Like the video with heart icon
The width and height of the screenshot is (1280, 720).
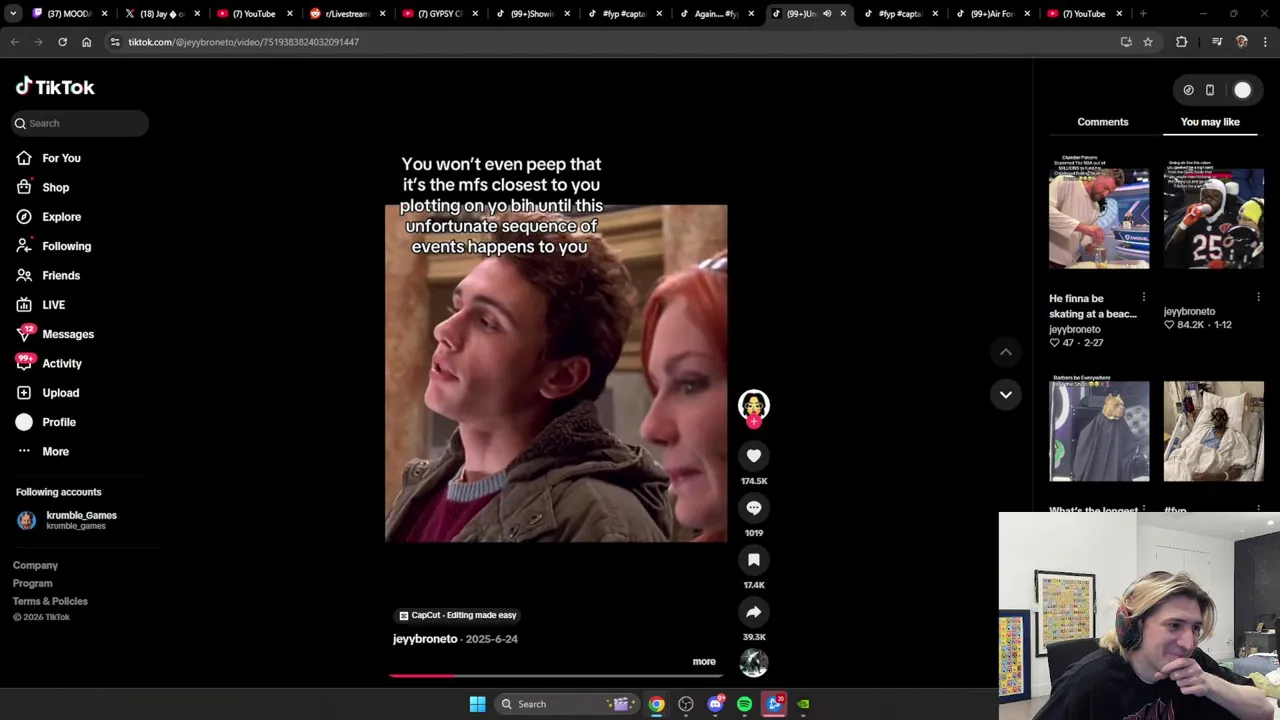pos(754,456)
